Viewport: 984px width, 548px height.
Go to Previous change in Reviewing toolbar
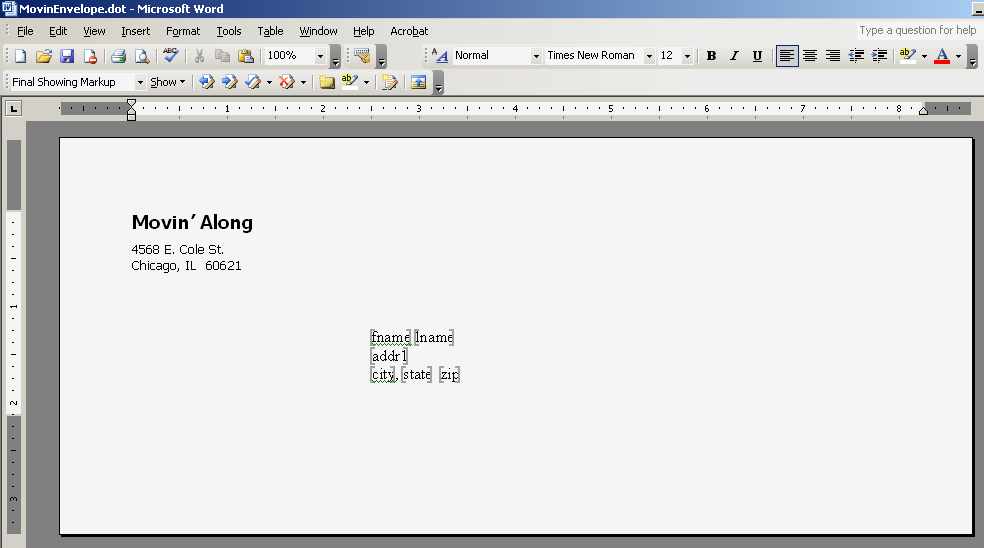tap(206, 82)
